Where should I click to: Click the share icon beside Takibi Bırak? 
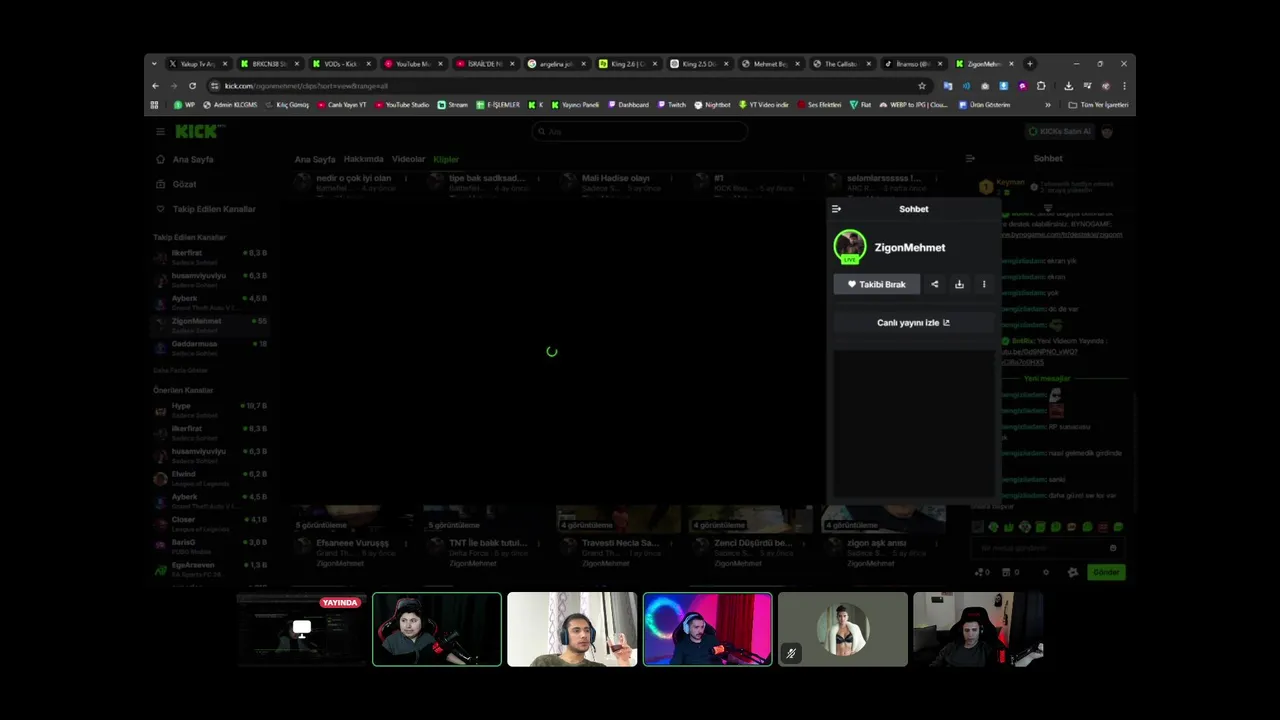[935, 284]
